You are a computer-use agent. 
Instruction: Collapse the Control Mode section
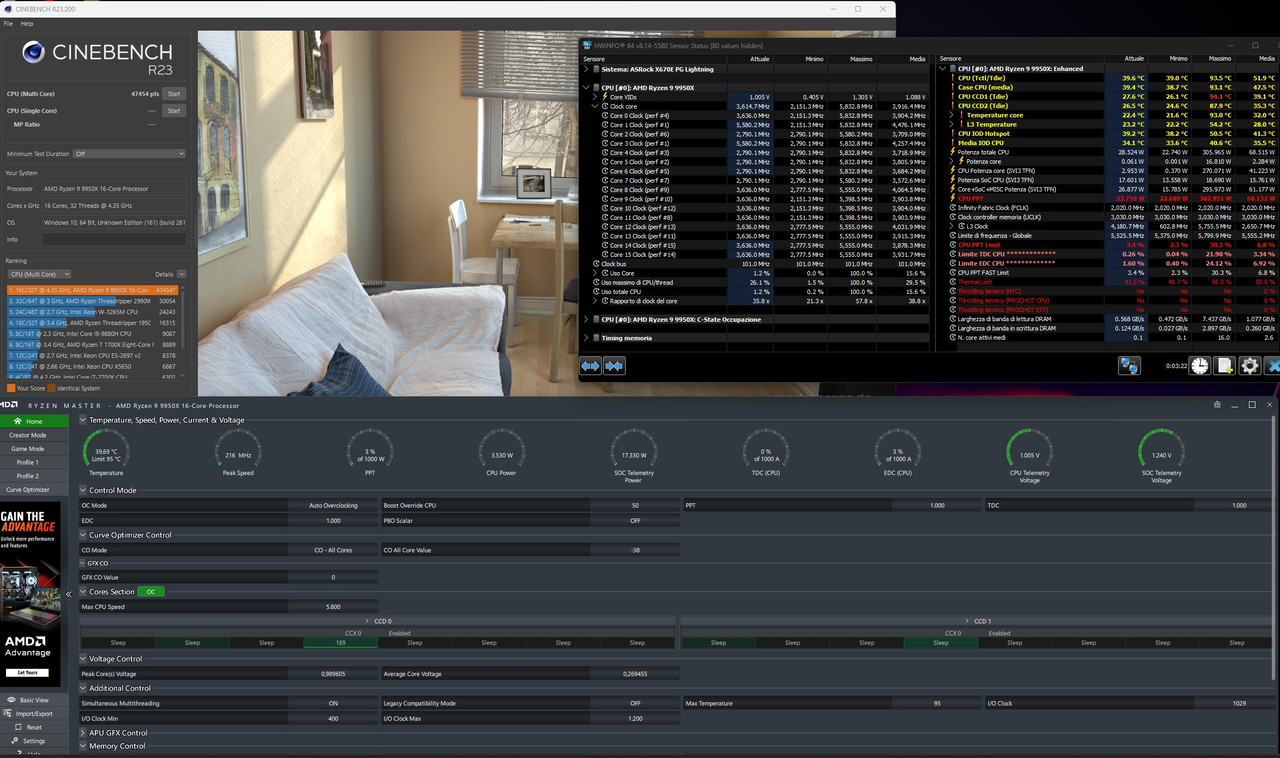[84, 490]
